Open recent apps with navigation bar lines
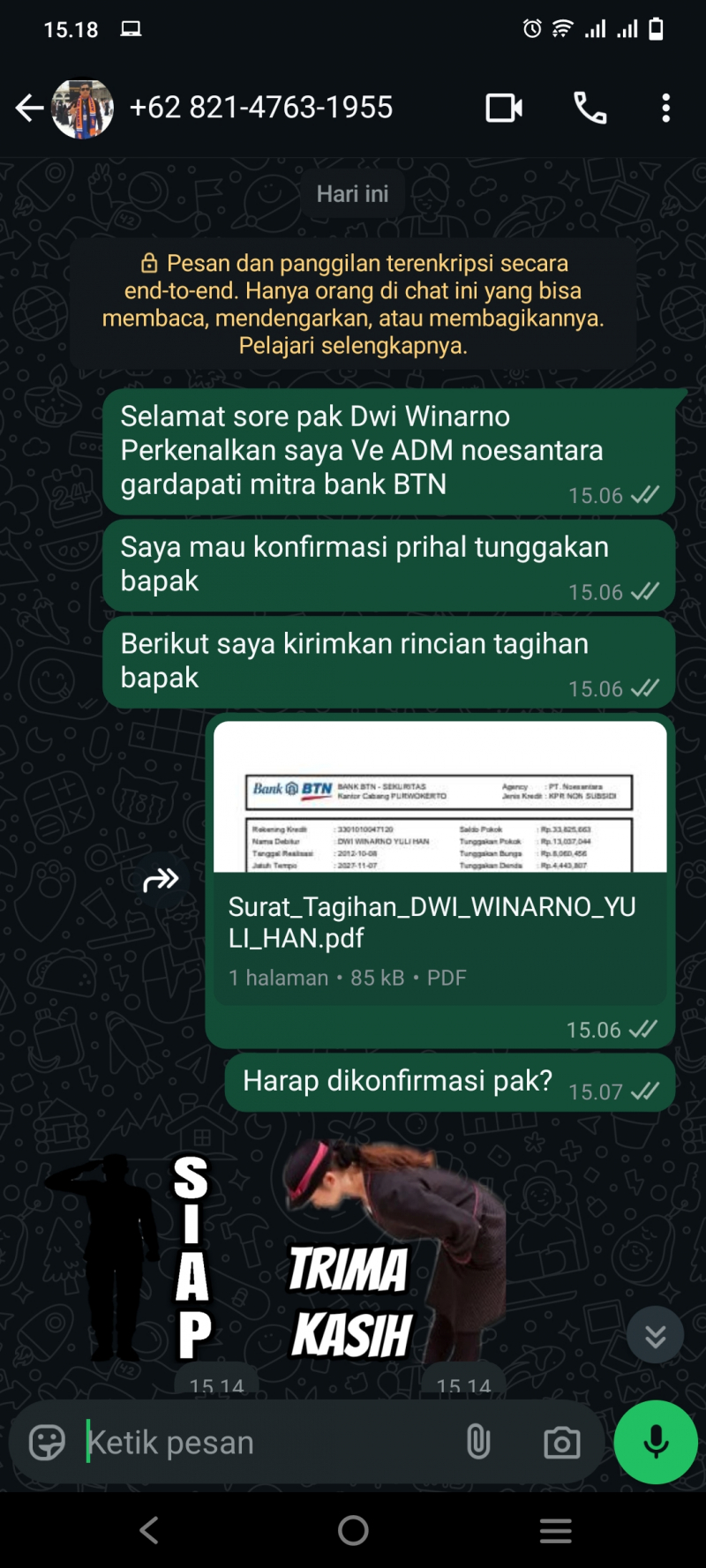Image resolution: width=706 pixels, height=1568 pixels. (556, 1530)
